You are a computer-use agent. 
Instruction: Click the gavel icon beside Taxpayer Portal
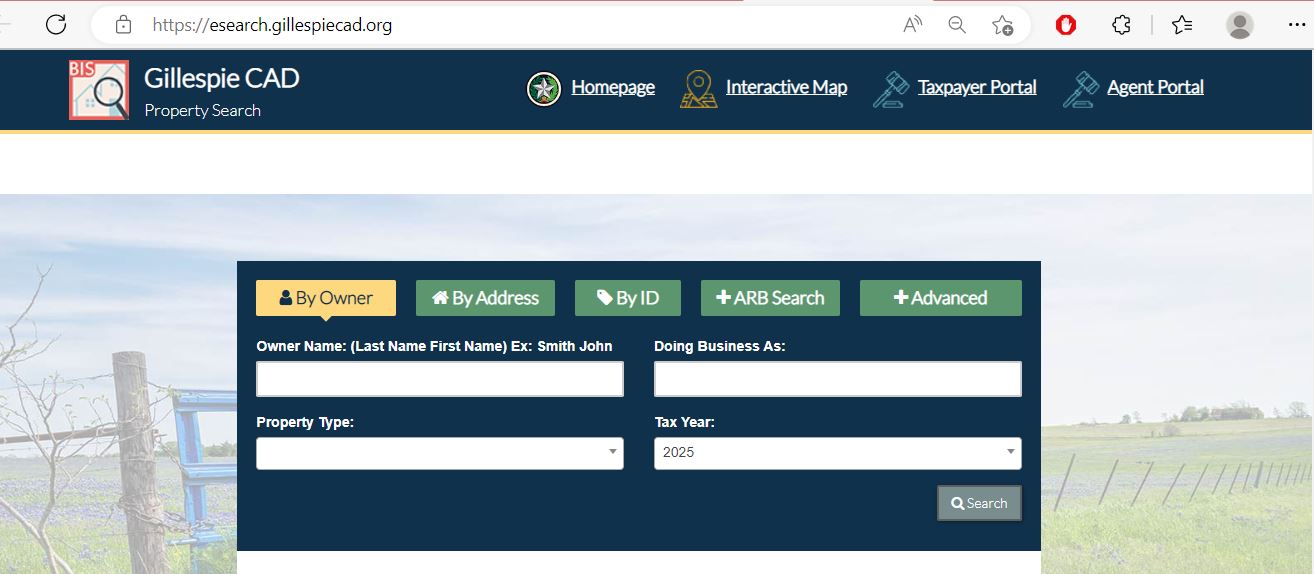click(x=890, y=89)
